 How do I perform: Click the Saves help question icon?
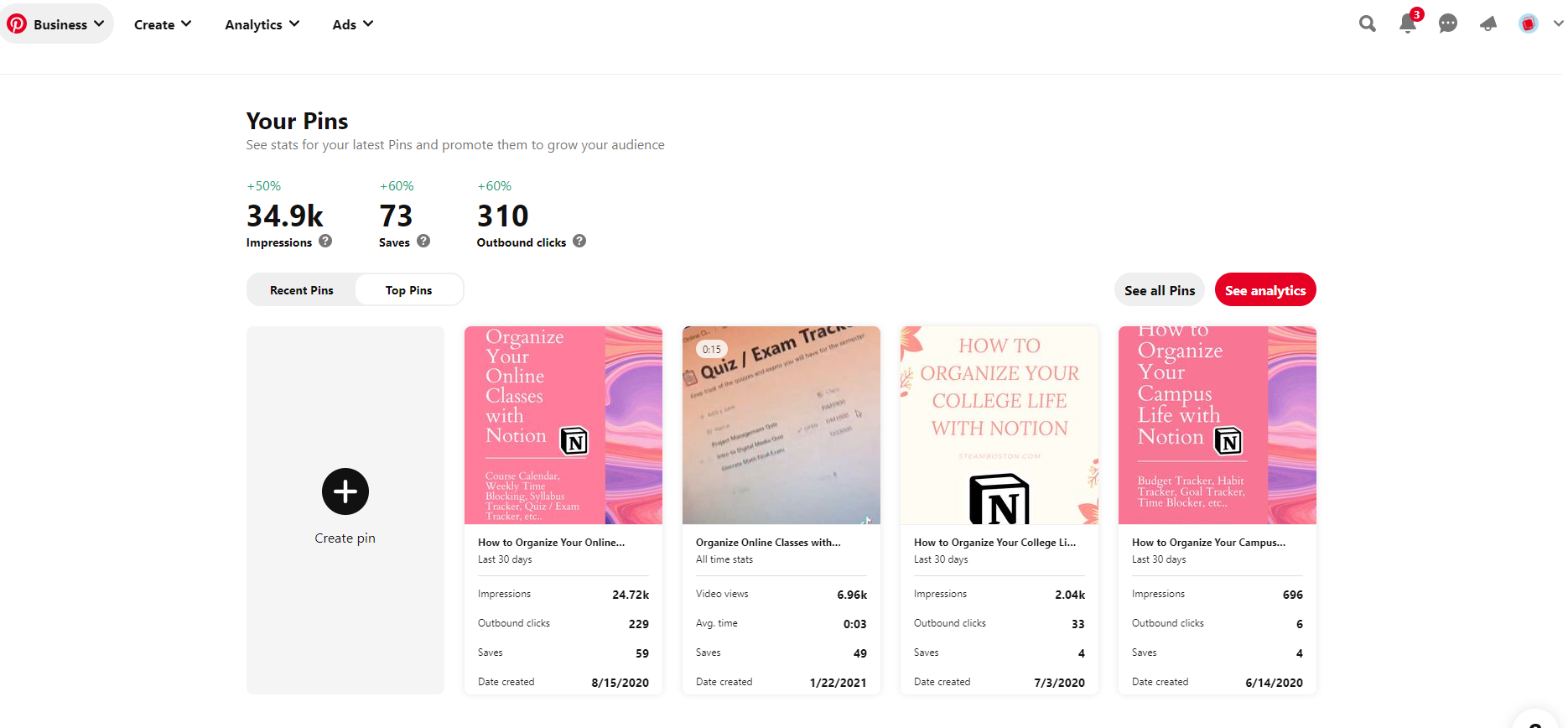tap(423, 241)
